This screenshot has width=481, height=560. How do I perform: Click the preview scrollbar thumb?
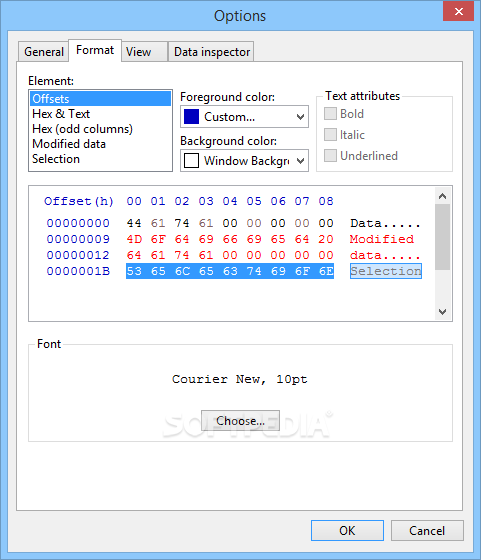tap(442, 237)
